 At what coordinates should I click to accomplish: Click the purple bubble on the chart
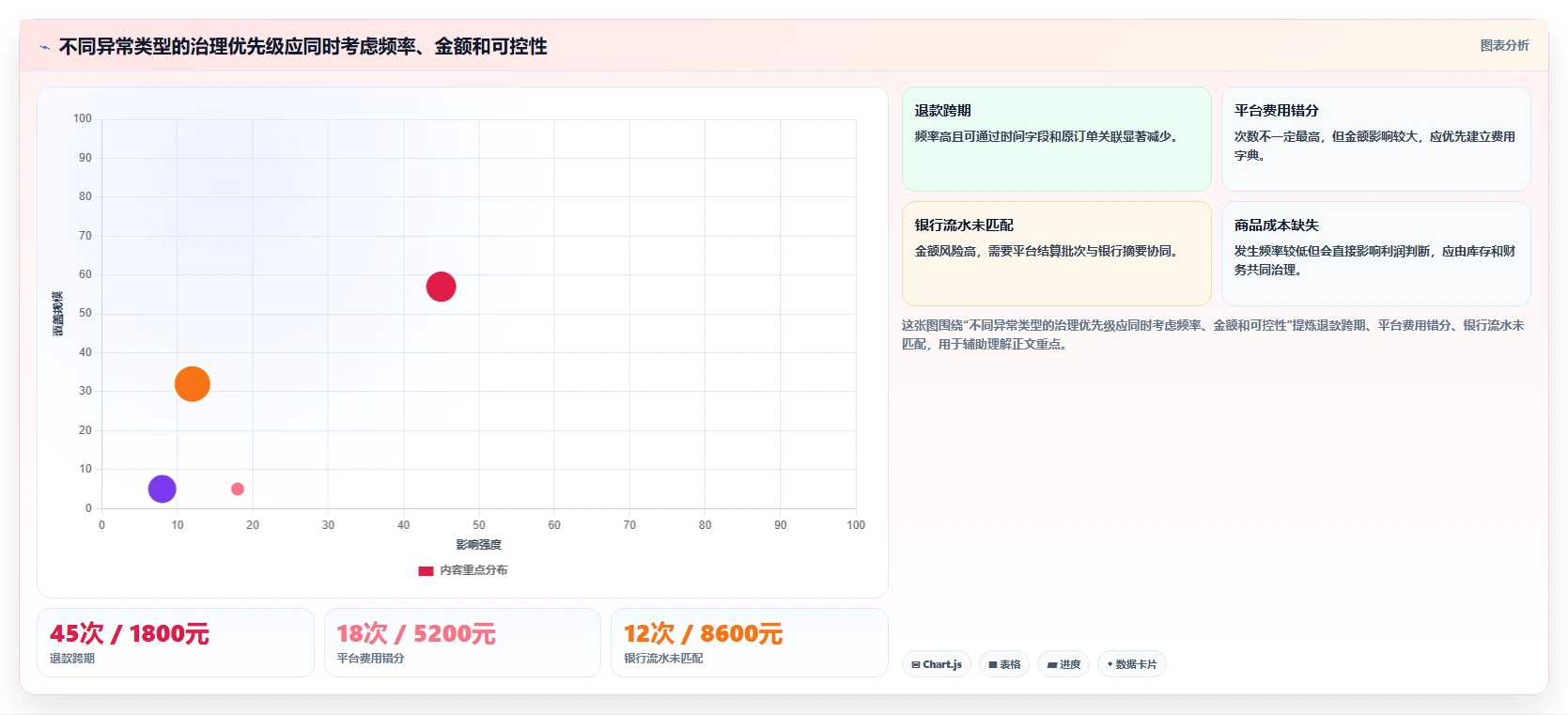tap(163, 489)
